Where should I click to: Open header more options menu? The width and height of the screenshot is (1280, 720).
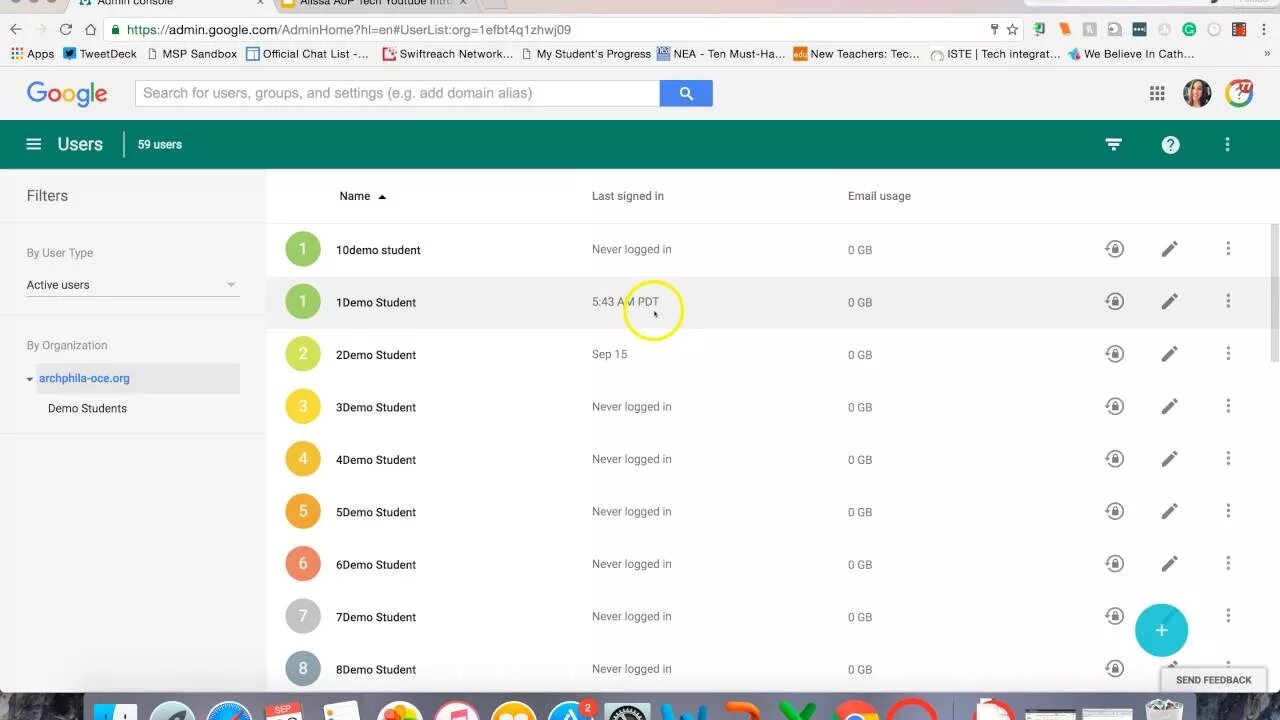tap(1227, 144)
